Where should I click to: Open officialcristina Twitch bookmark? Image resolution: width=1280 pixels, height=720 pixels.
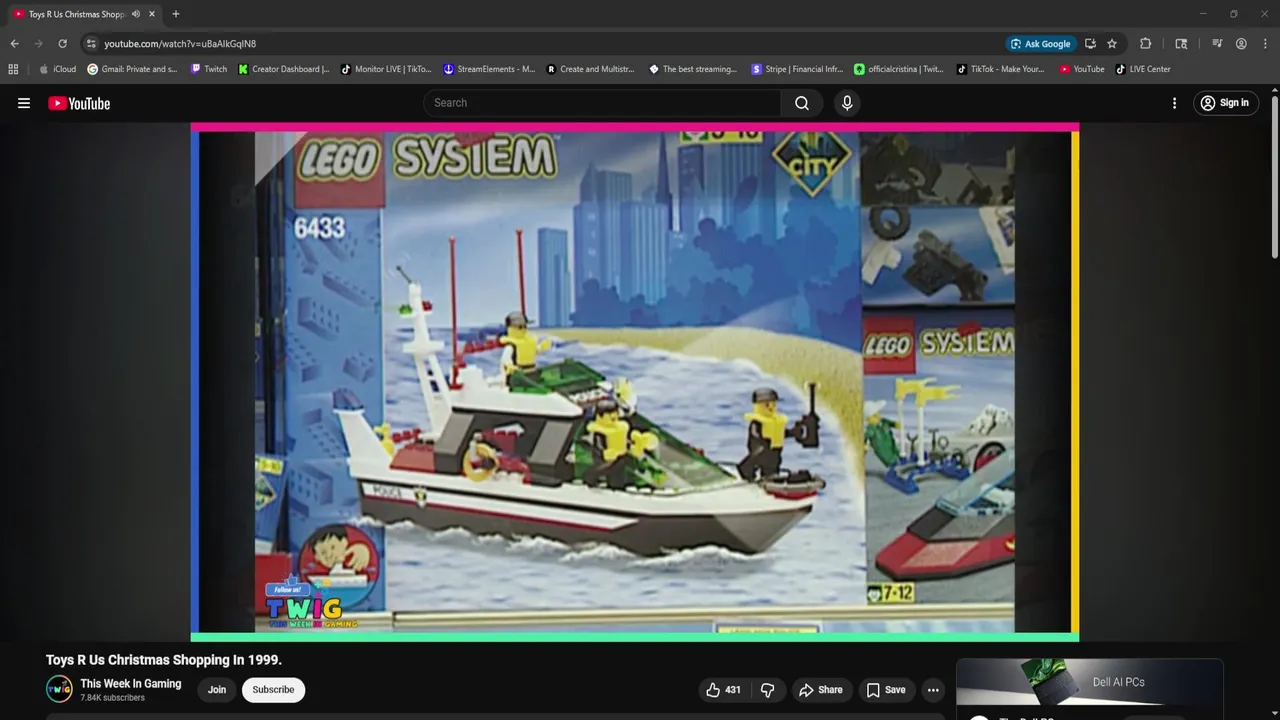tap(899, 69)
